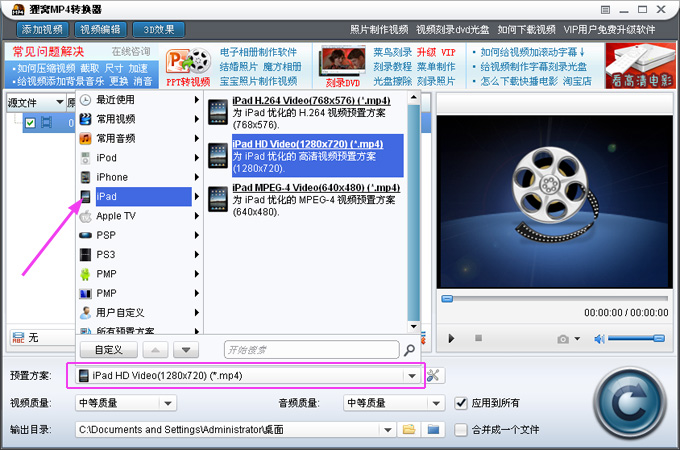680x450 pixels.
Task: Open the 视频质量 dropdown
Action: (x=168, y=403)
